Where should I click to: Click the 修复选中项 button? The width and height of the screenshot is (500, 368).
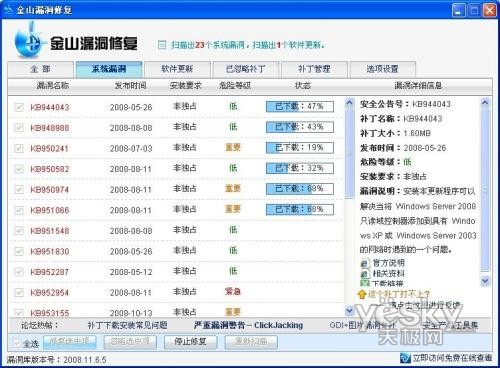point(70,342)
